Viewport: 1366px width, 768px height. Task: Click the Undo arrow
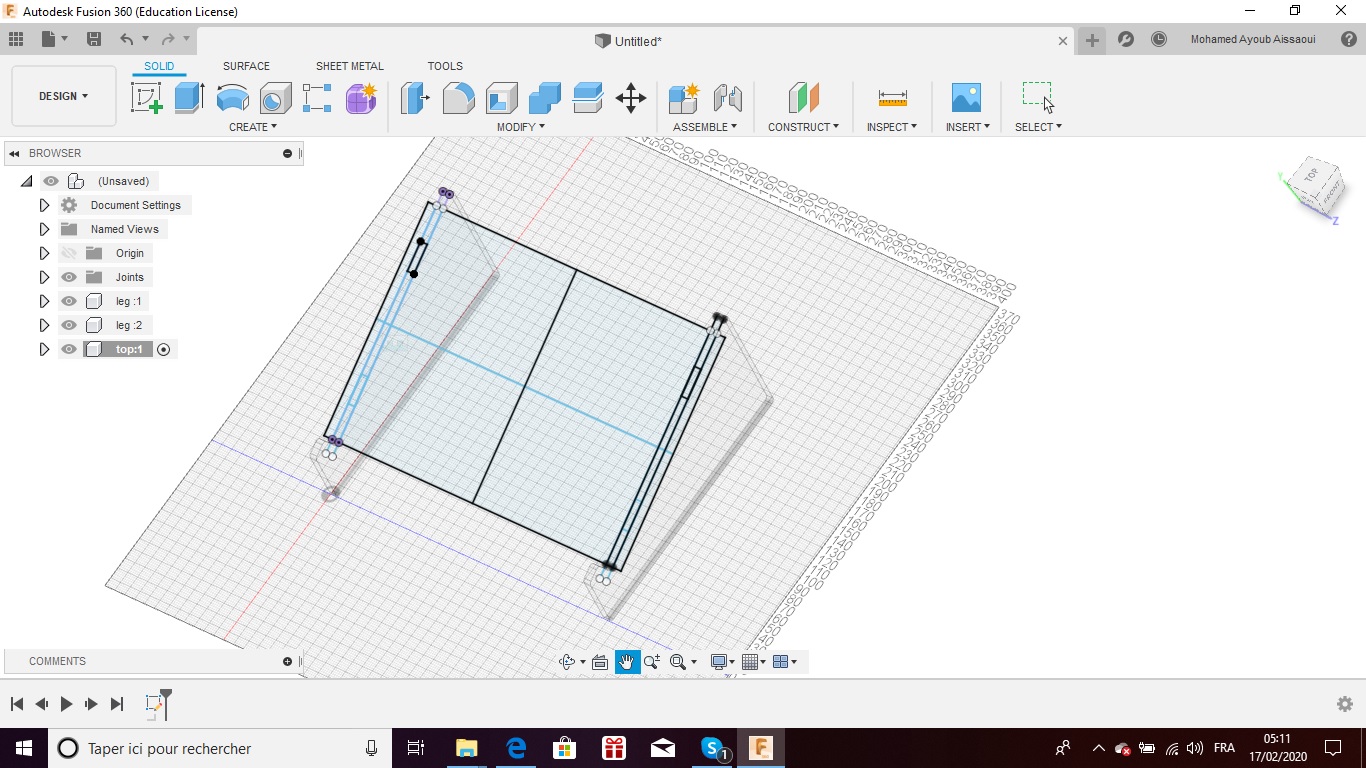[127, 39]
